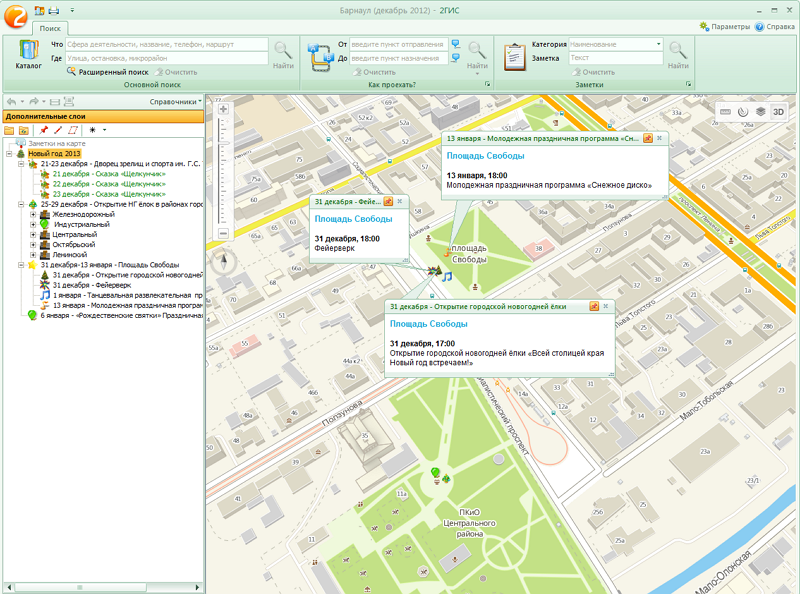Click the Что search input field
Viewport: 800px width, 594px height.
click(x=167, y=45)
